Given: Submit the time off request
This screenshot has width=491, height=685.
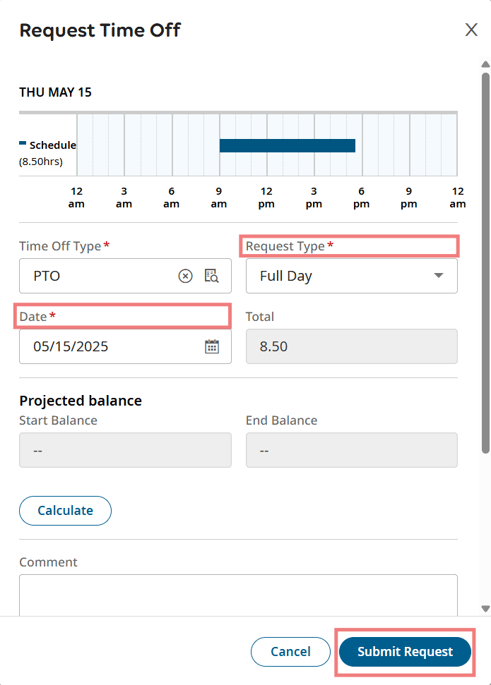Looking at the screenshot, I should [405, 651].
